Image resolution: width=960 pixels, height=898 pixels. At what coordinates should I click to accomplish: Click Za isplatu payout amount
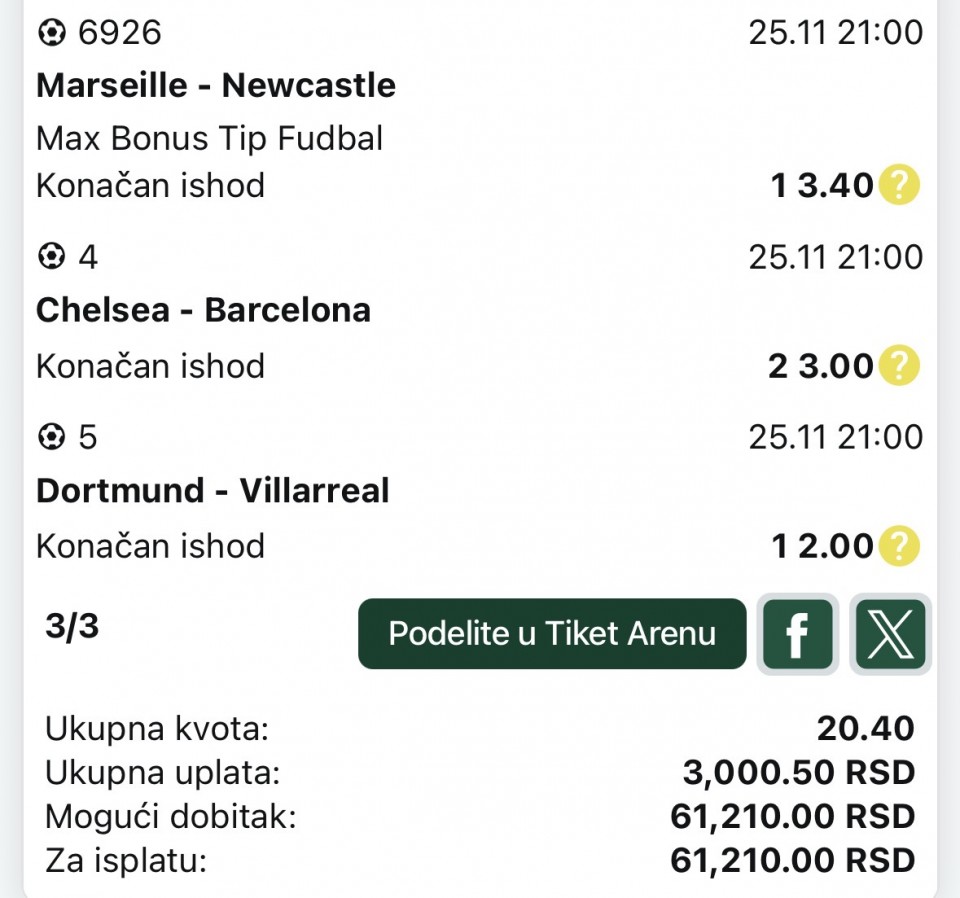(x=792, y=861)
